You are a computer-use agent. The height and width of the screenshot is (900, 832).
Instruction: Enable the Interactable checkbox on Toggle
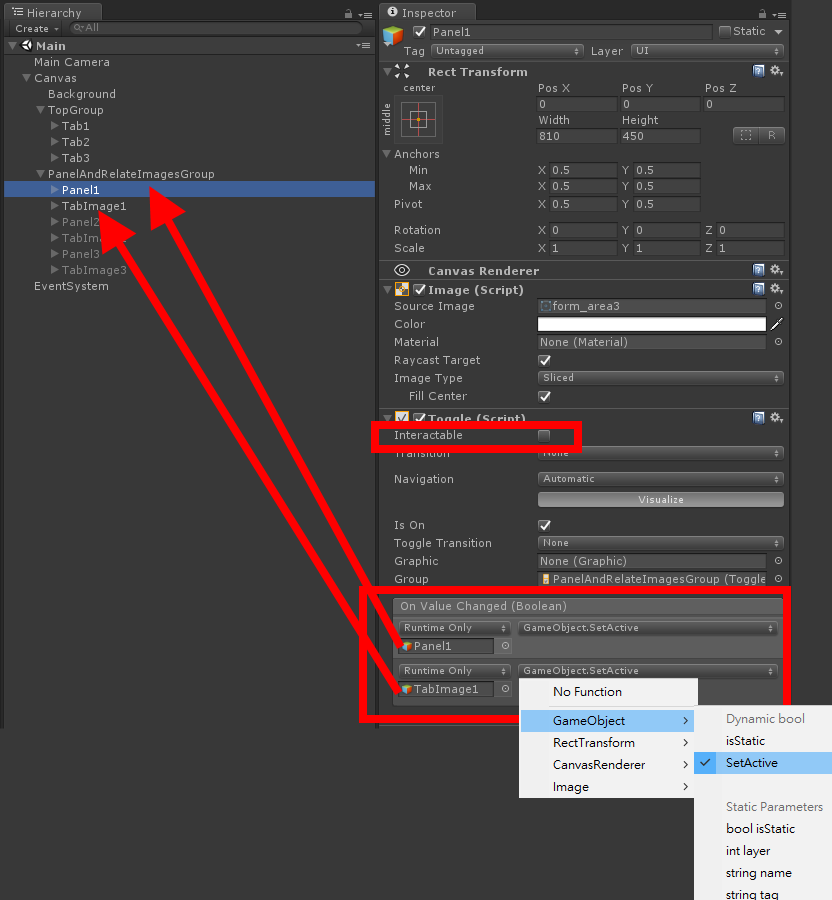point(544,437)
